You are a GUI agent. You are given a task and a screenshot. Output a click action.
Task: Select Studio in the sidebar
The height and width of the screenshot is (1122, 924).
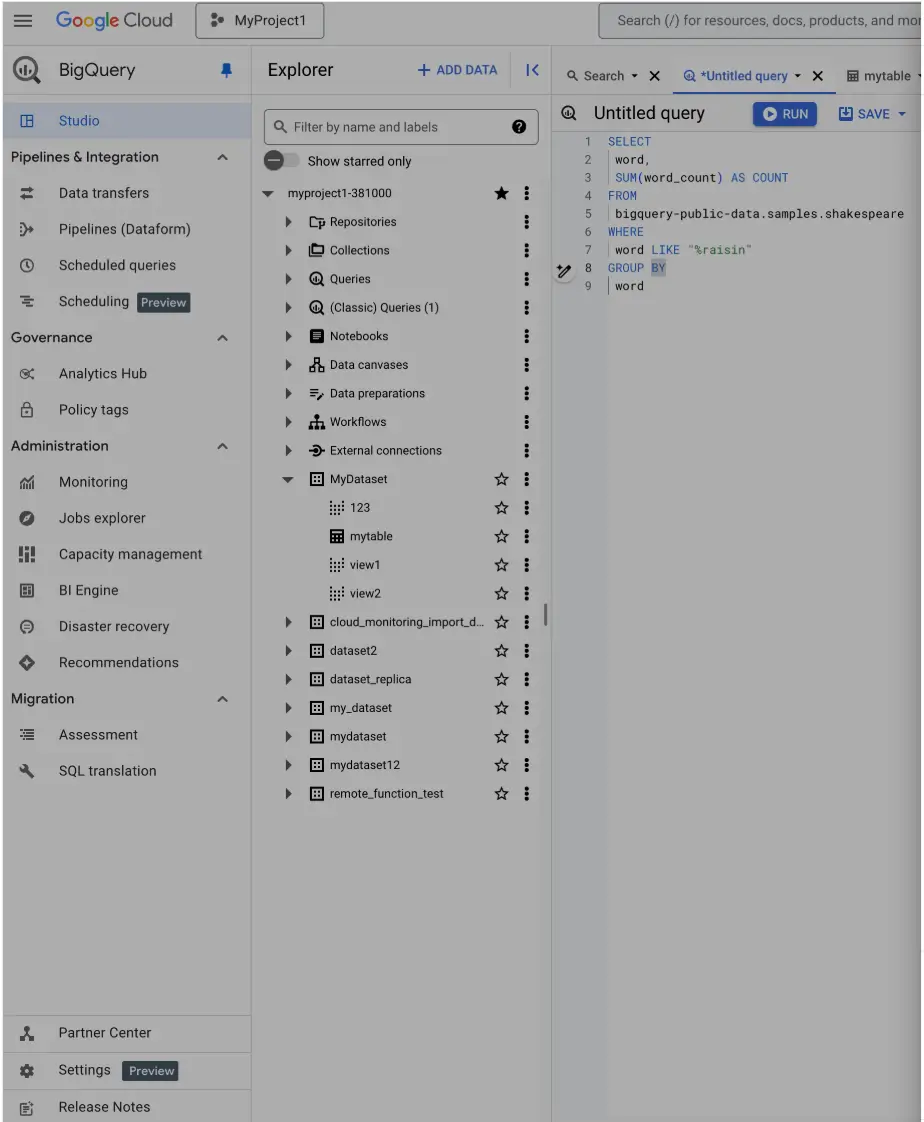(x=127, y=121)
